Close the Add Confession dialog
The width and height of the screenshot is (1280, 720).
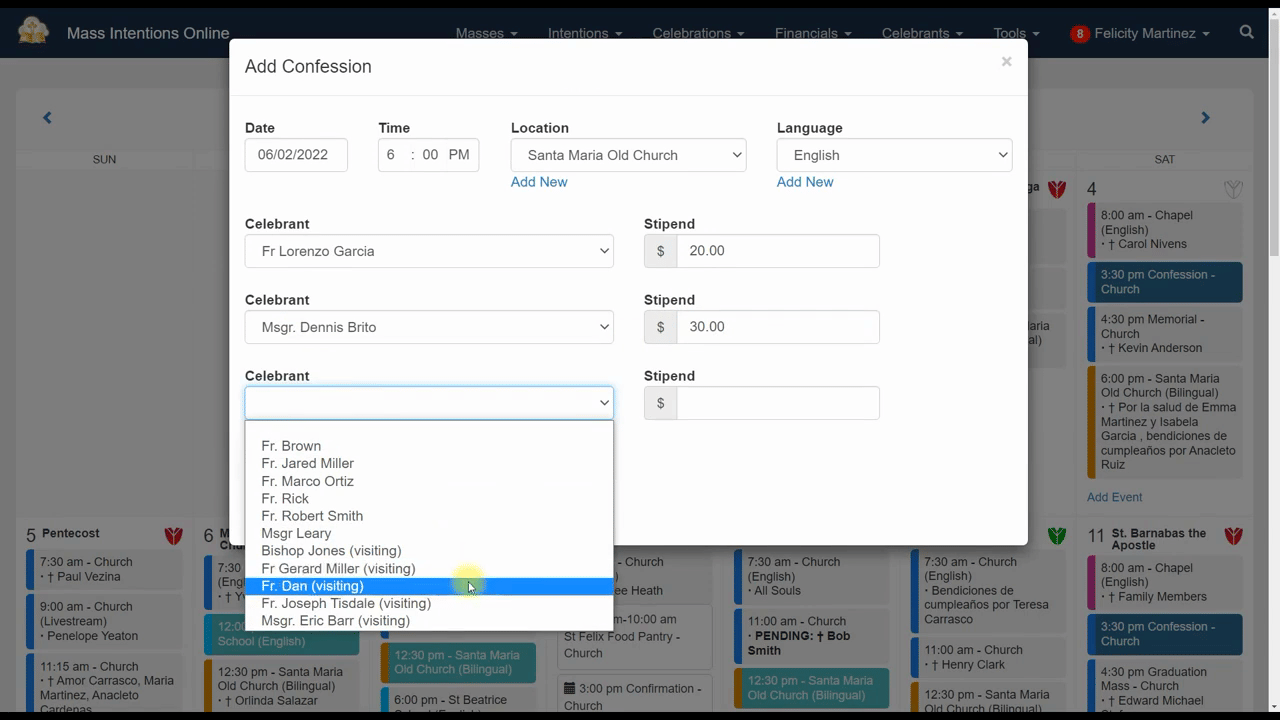coord(1006,62)
